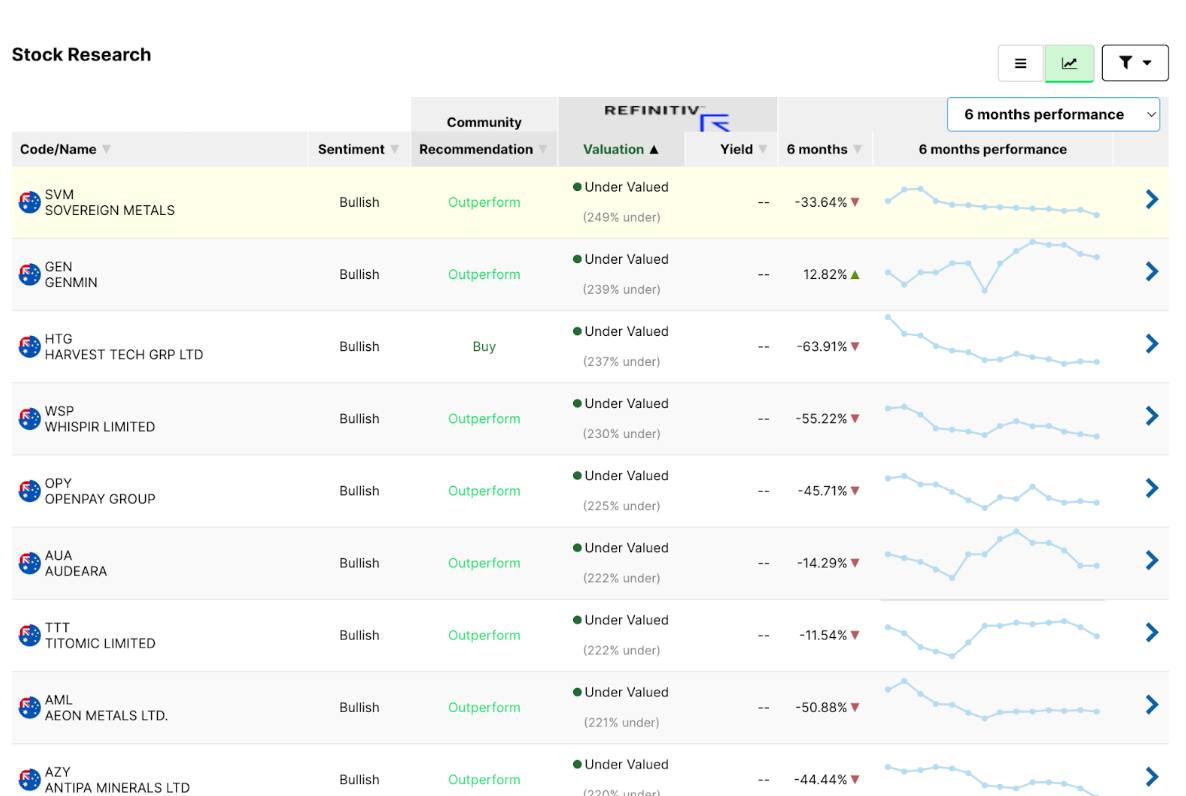Click the Australian flag icon for SVM
Screen dimensions: 1186x796
(x=29, y=202)
